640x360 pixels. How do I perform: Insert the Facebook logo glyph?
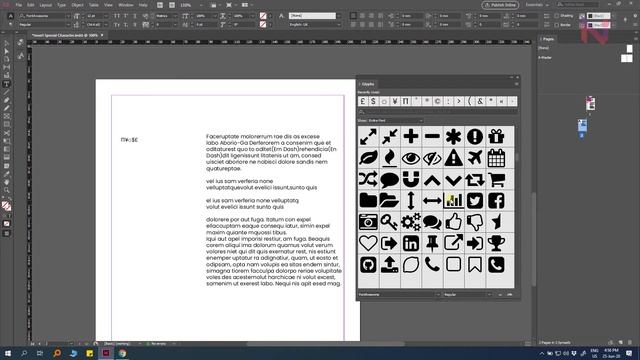[496, 200]
